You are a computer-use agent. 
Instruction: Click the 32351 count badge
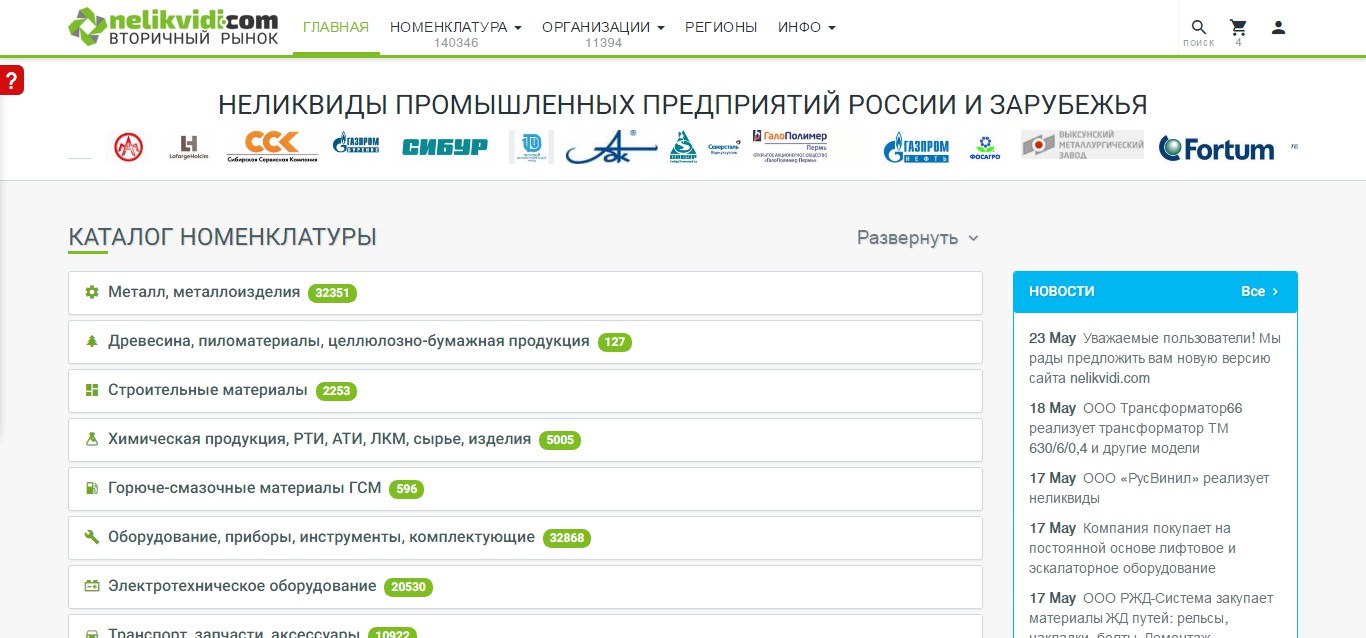pos(332,293)
